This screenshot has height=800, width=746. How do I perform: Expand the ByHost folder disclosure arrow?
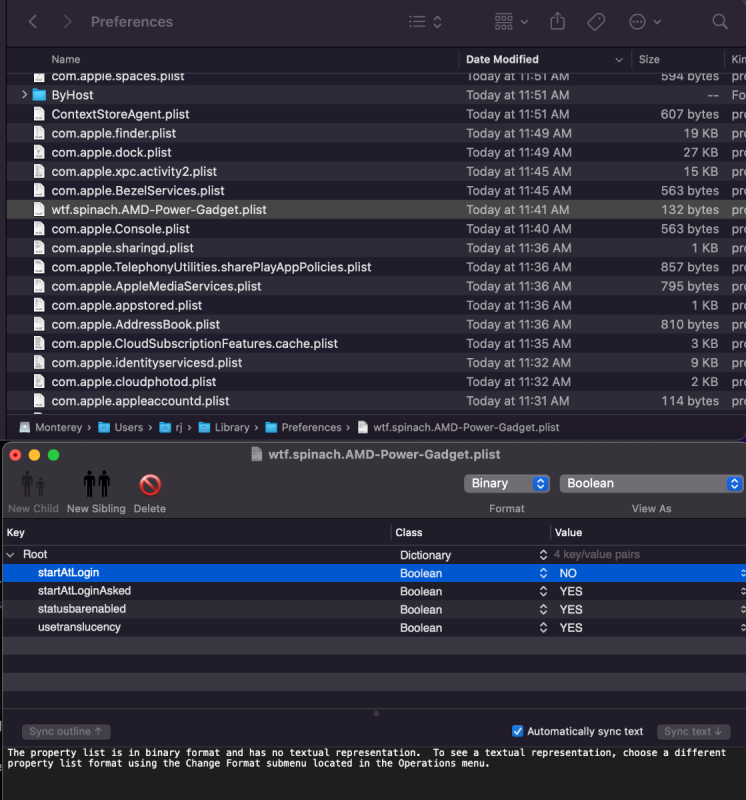24,95
